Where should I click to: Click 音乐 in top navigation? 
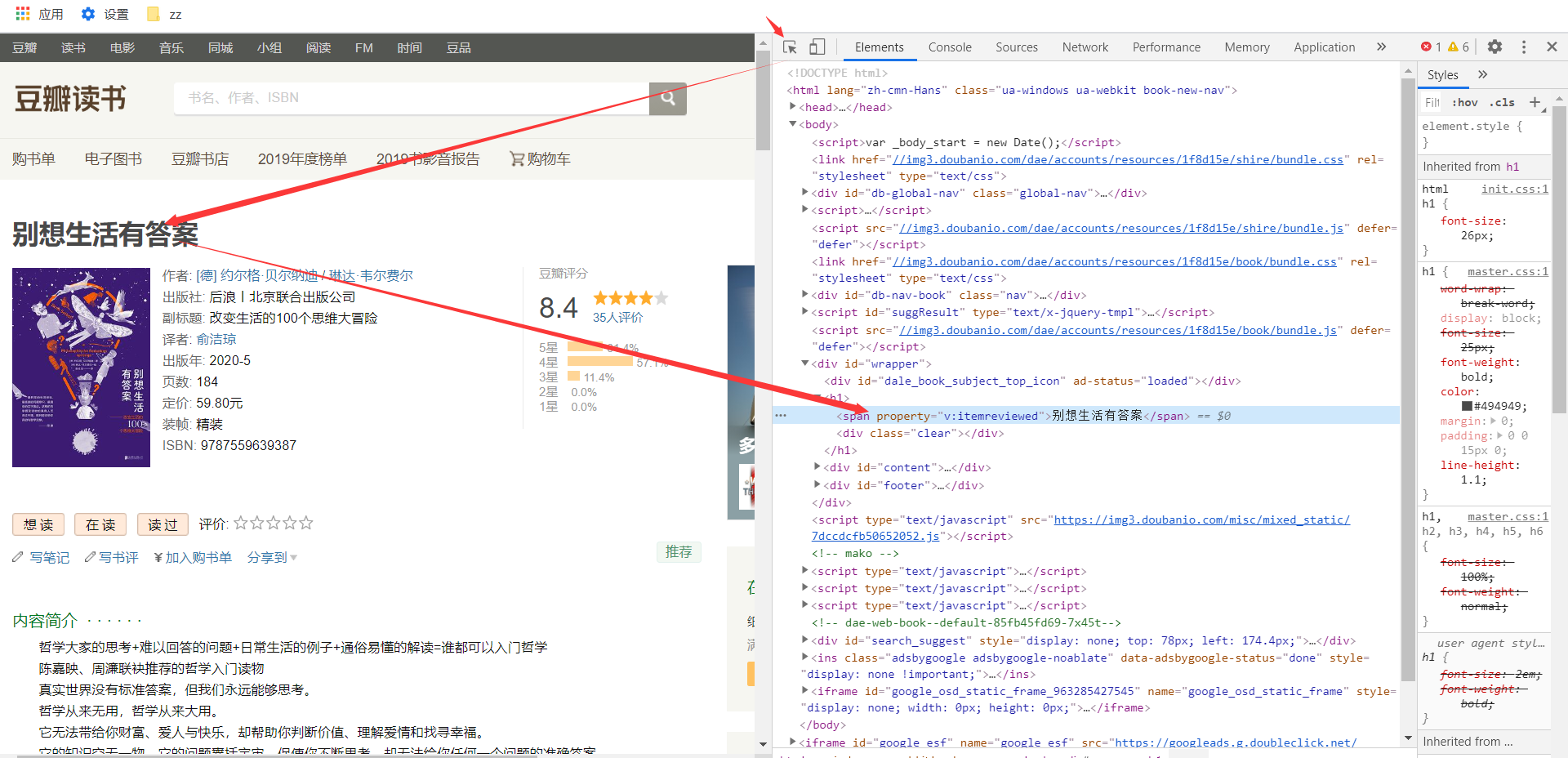[171, 48]
